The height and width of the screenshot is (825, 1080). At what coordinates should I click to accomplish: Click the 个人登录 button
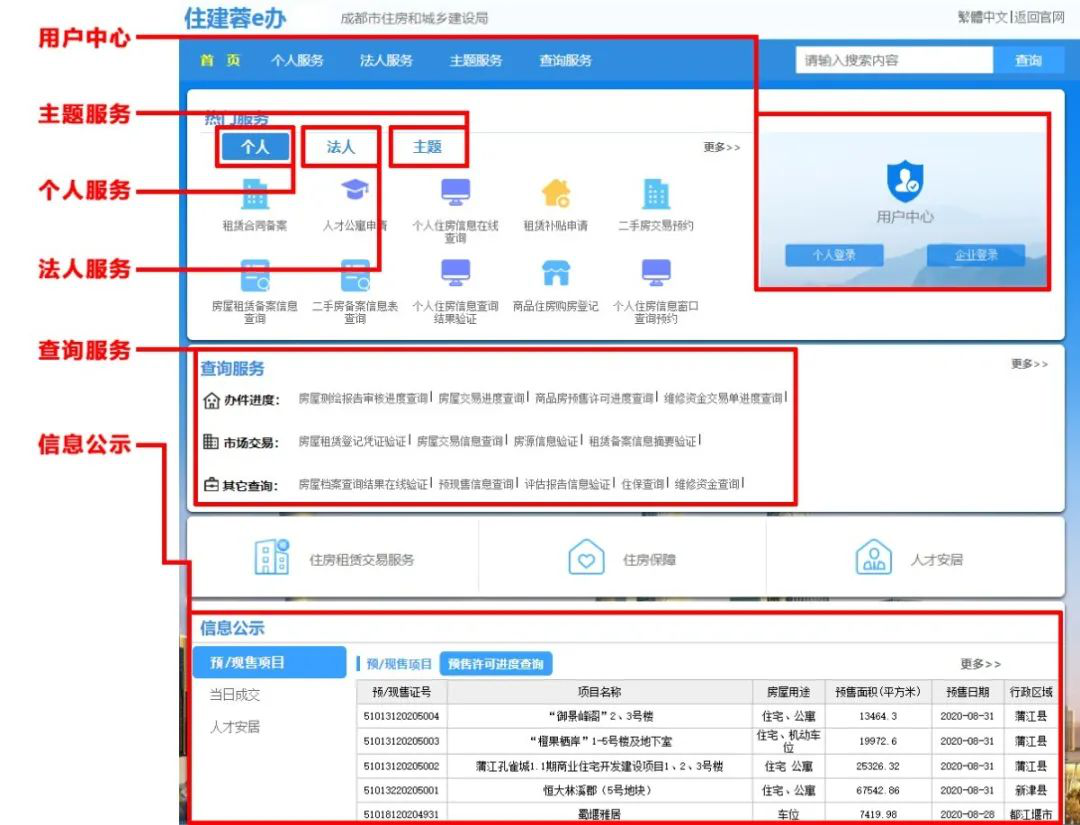(x=834, y=255)
